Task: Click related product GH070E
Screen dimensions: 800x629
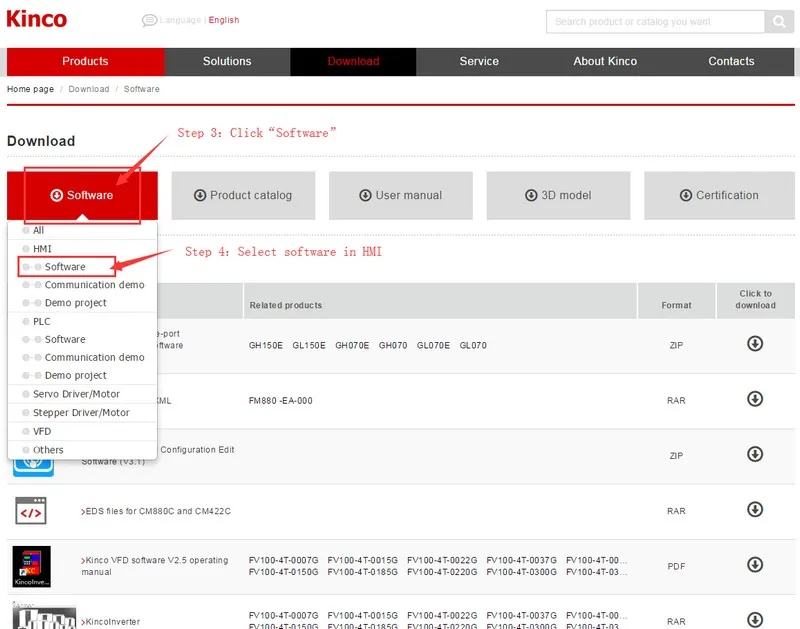Action: click(352, 345)
